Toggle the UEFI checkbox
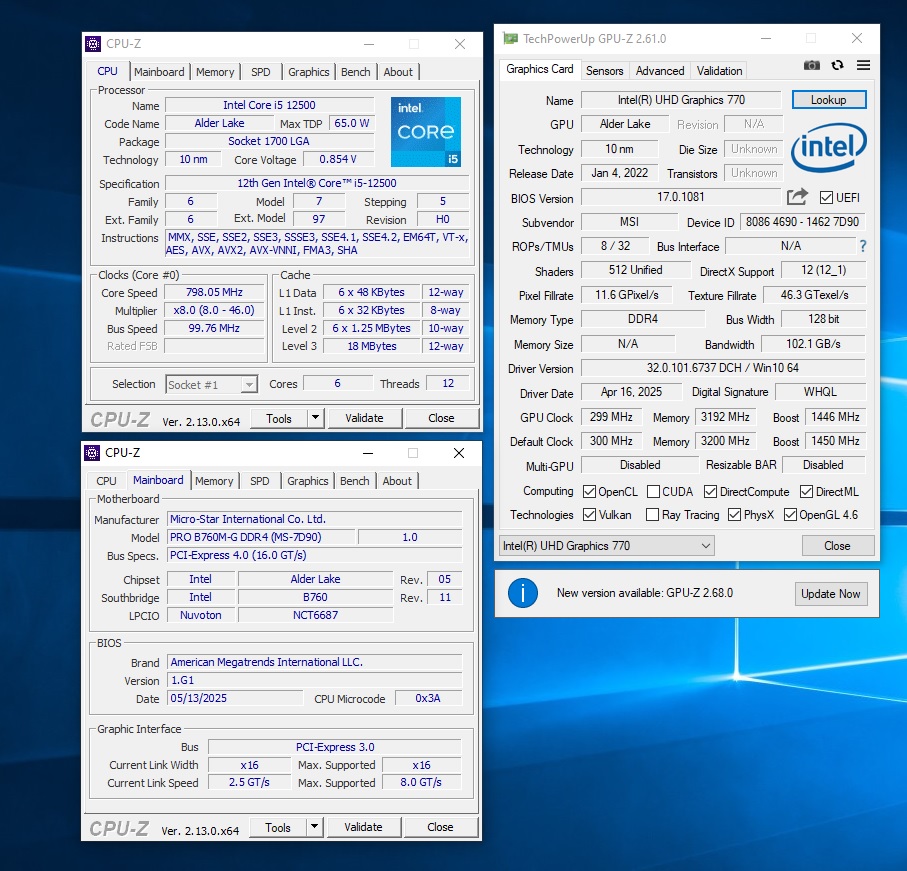 [x=826, y=198]
